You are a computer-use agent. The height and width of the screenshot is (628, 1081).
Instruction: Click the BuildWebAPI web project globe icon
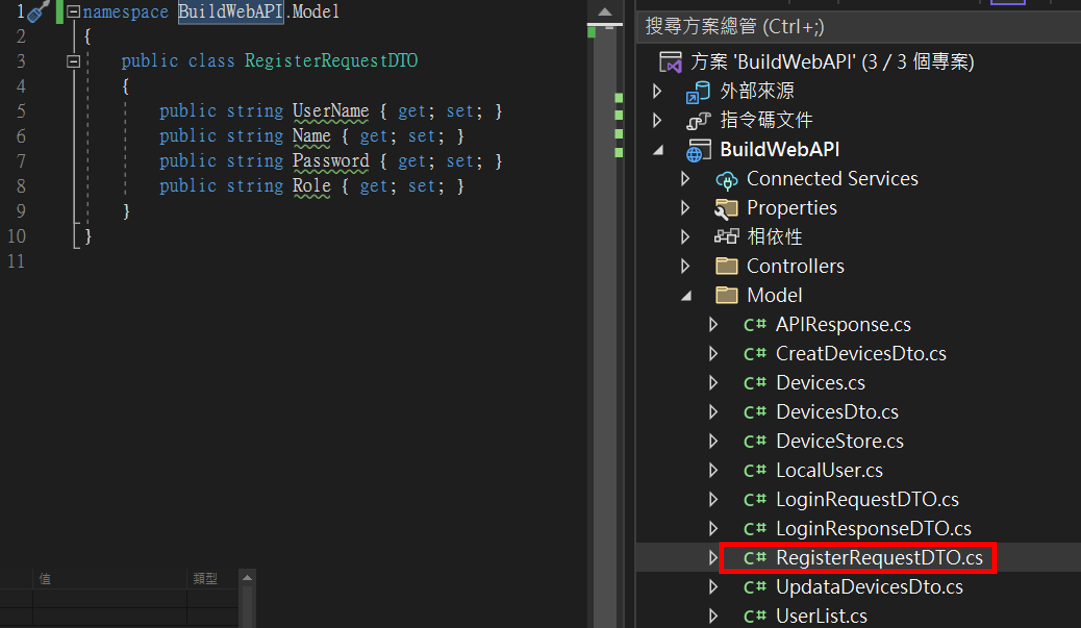698,150
